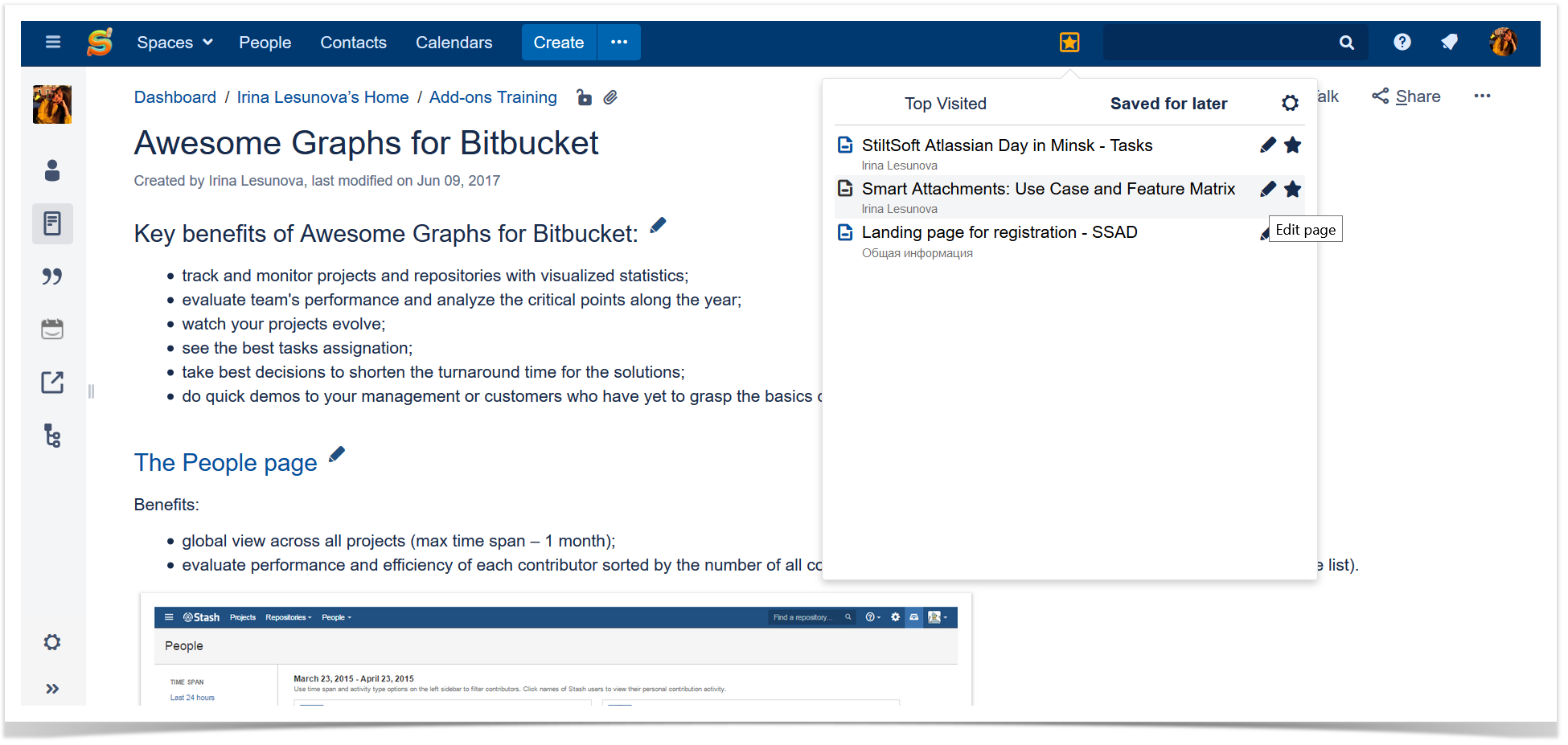Screen dimensions: 1568x745
Task: Click the search magnifier icon
Action: click(1347, 43)
